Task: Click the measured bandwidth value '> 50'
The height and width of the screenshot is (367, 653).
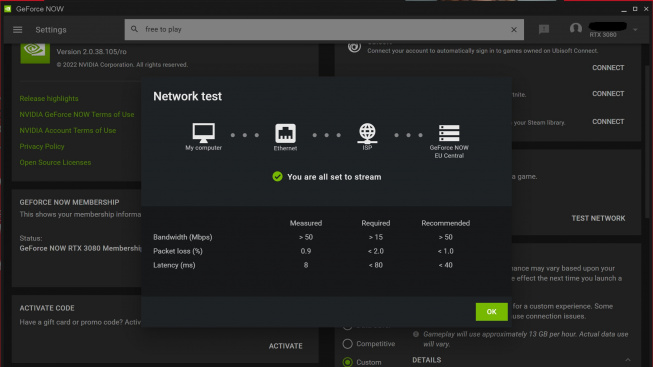Action: click(306, 237)
